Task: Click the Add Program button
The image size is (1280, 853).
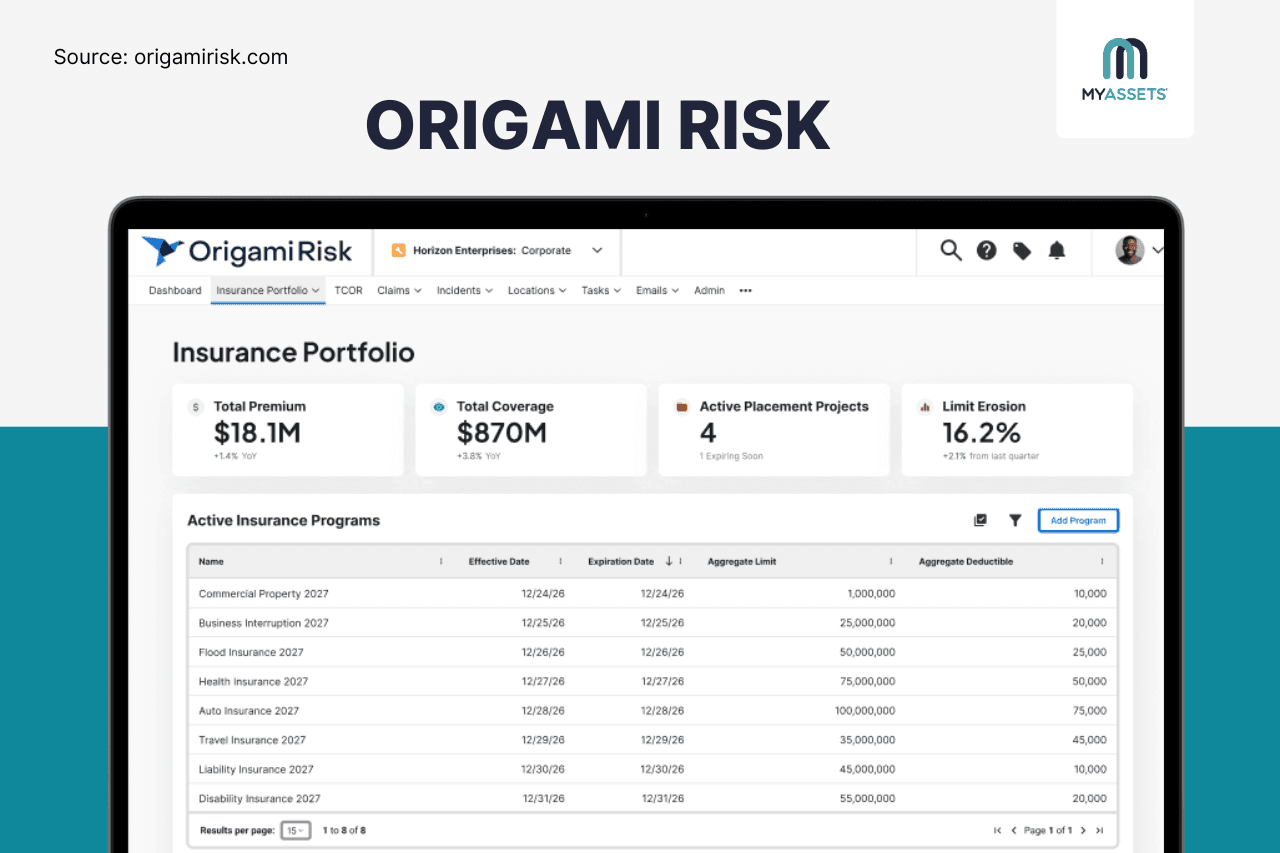Action: [x=1078, y=520]
